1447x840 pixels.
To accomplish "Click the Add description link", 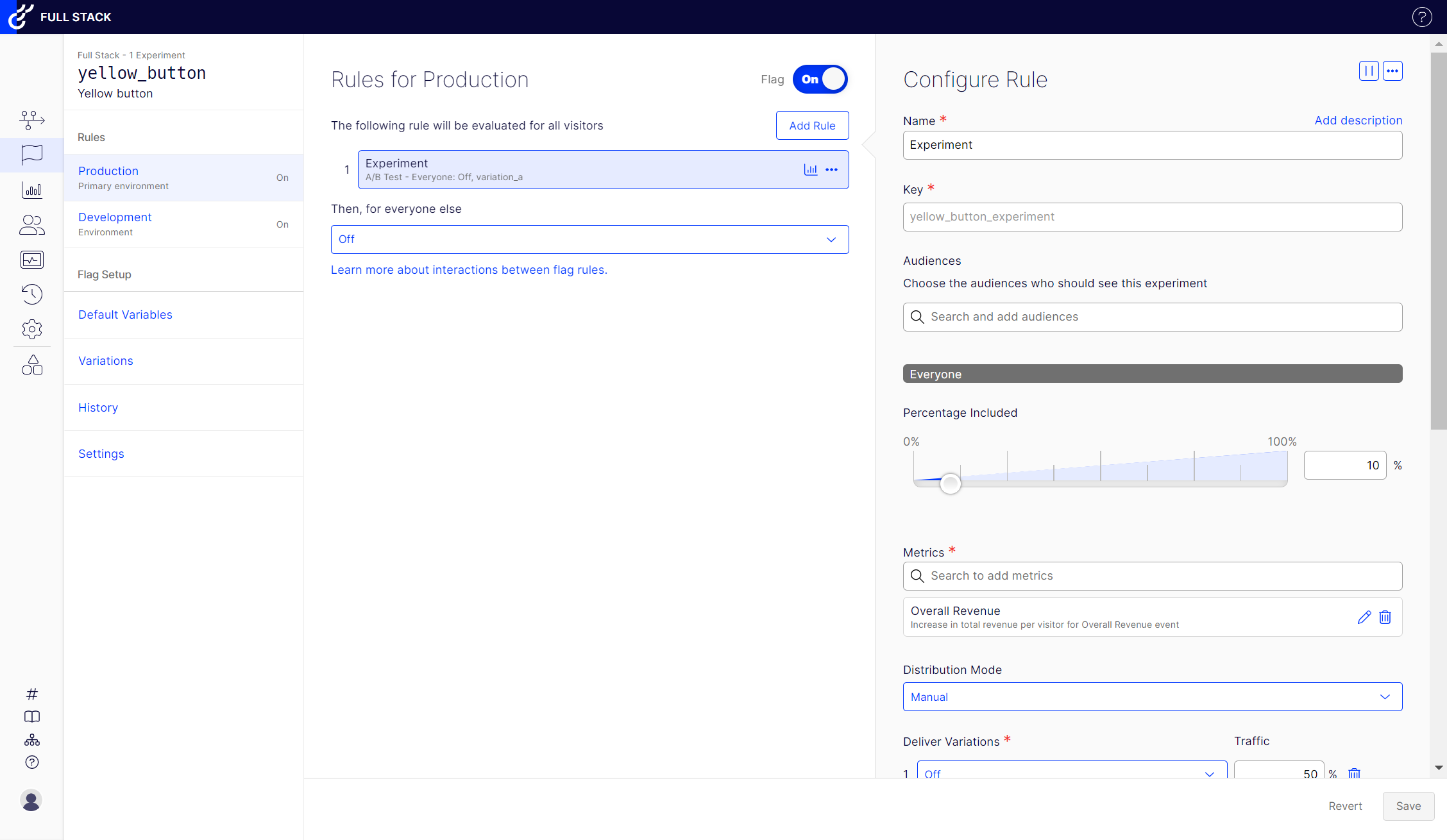I will 1358,121.
